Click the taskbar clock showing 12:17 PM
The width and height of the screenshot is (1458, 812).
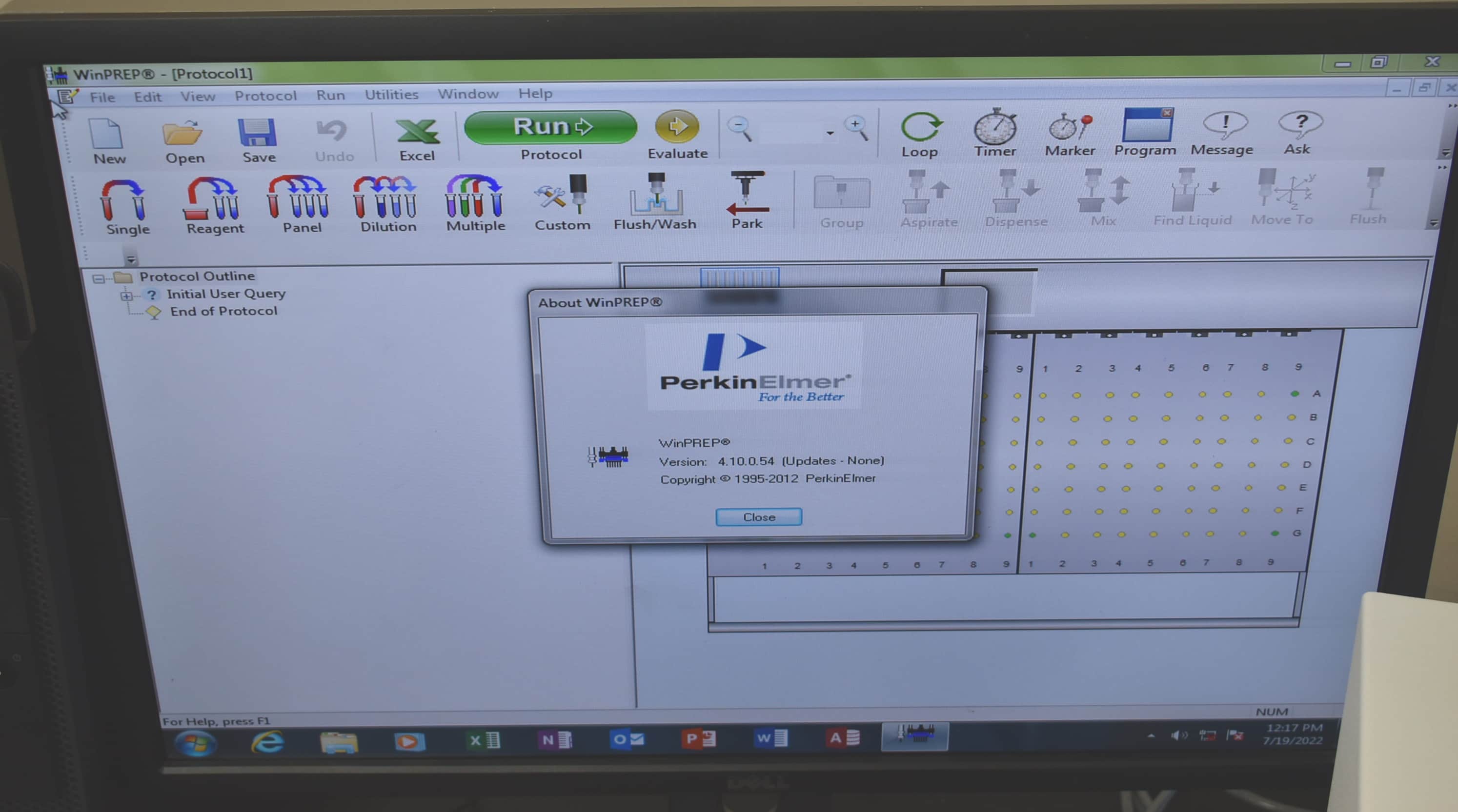1294,734
